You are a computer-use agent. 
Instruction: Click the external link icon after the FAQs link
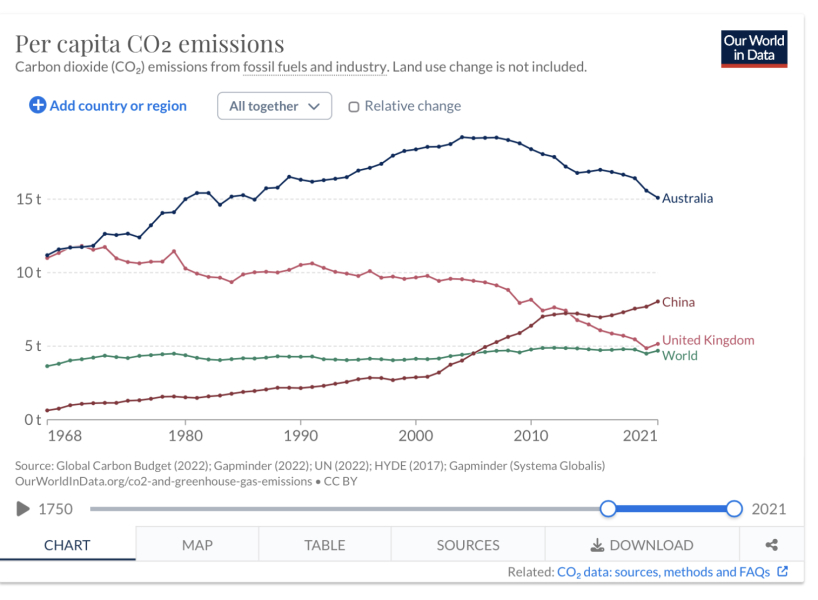click(x=783, y=571)
